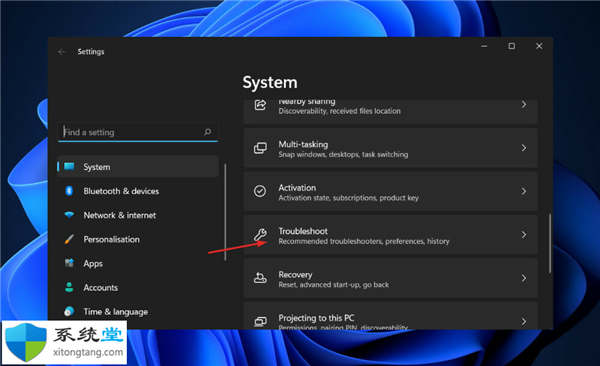Open Recovery via its right chevron
Viewport: 600px width, 366px height.
coord(524,278)
